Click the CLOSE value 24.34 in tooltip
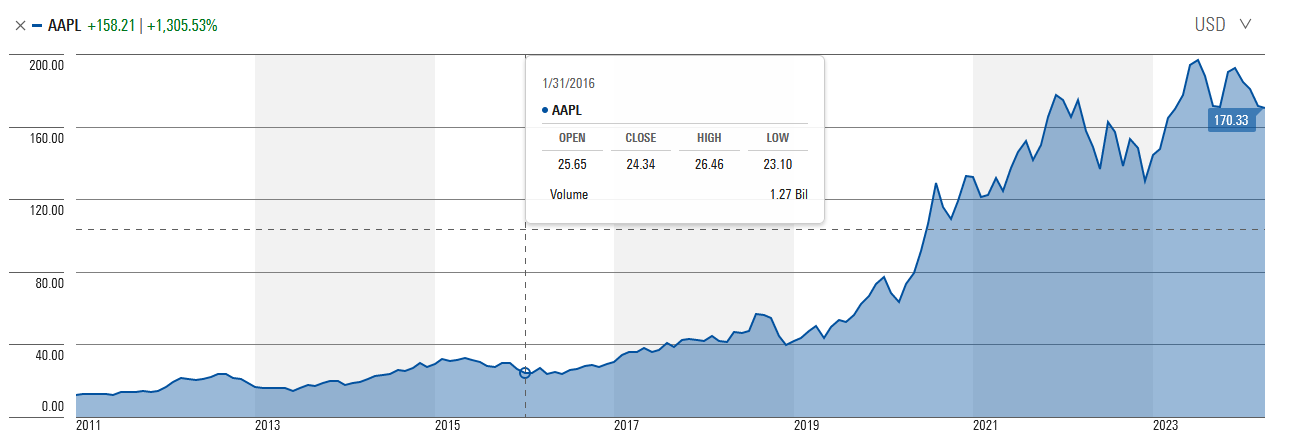Image resolution: width=1292 pixels, height=448 pixels. pyautogui.click(x=640, y=164)
